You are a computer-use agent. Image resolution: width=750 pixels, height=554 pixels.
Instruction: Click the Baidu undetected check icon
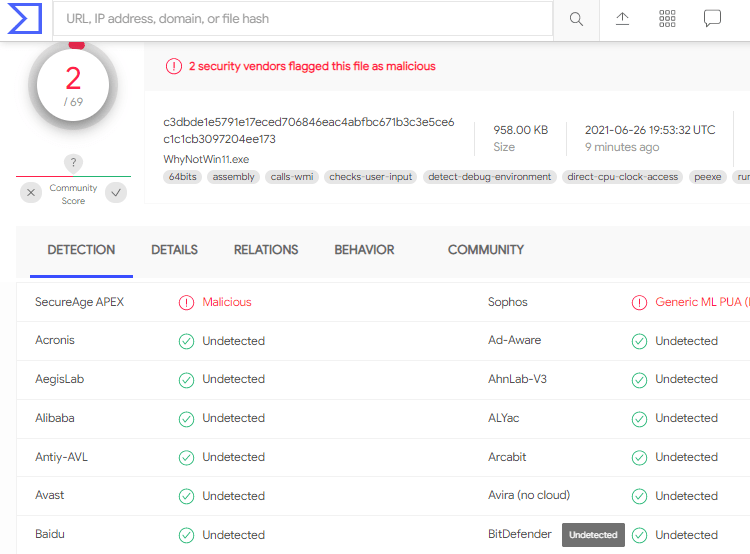[186, 535]
